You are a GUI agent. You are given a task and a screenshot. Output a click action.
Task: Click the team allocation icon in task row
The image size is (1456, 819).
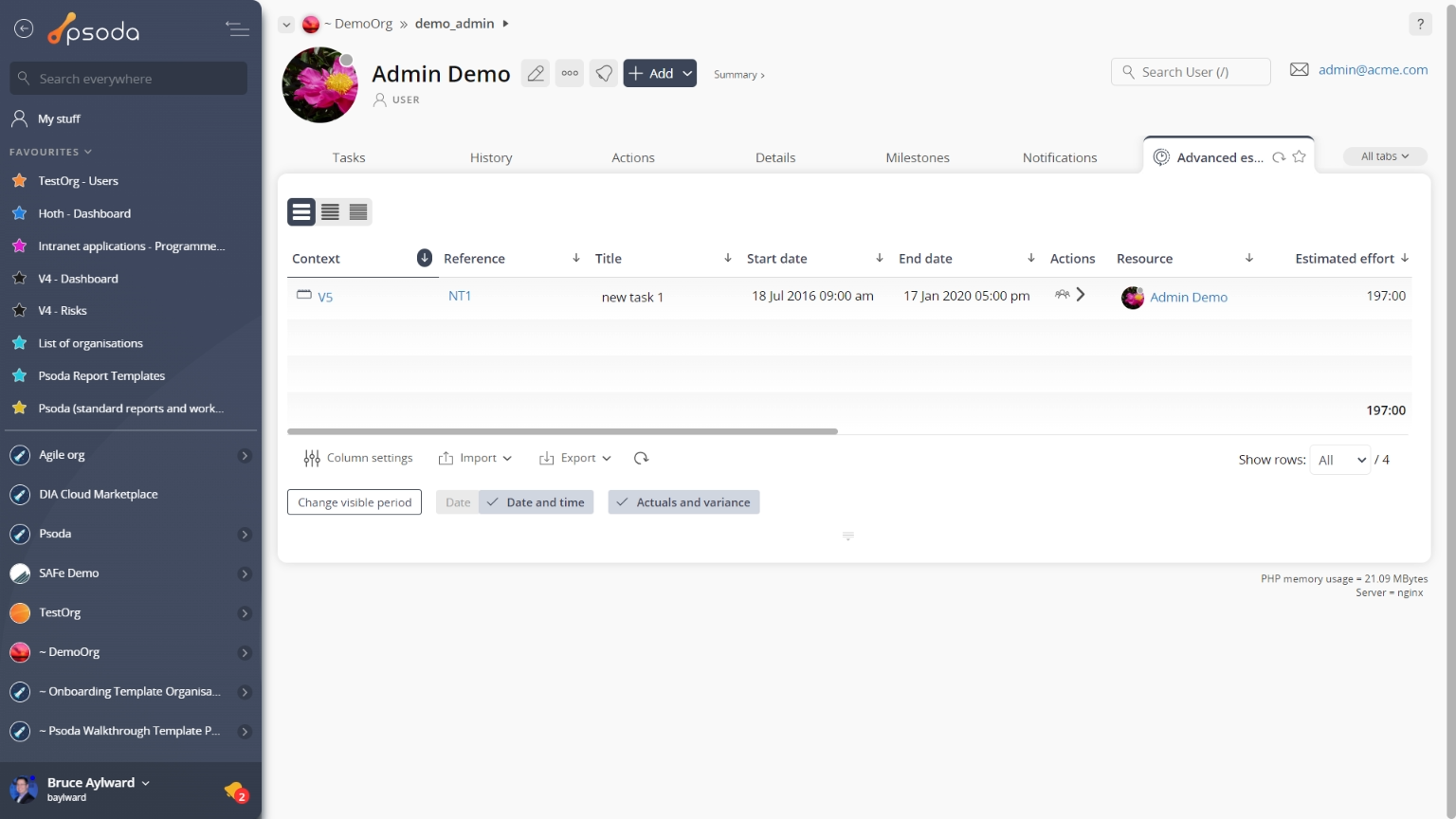[x=1062, y=295]
